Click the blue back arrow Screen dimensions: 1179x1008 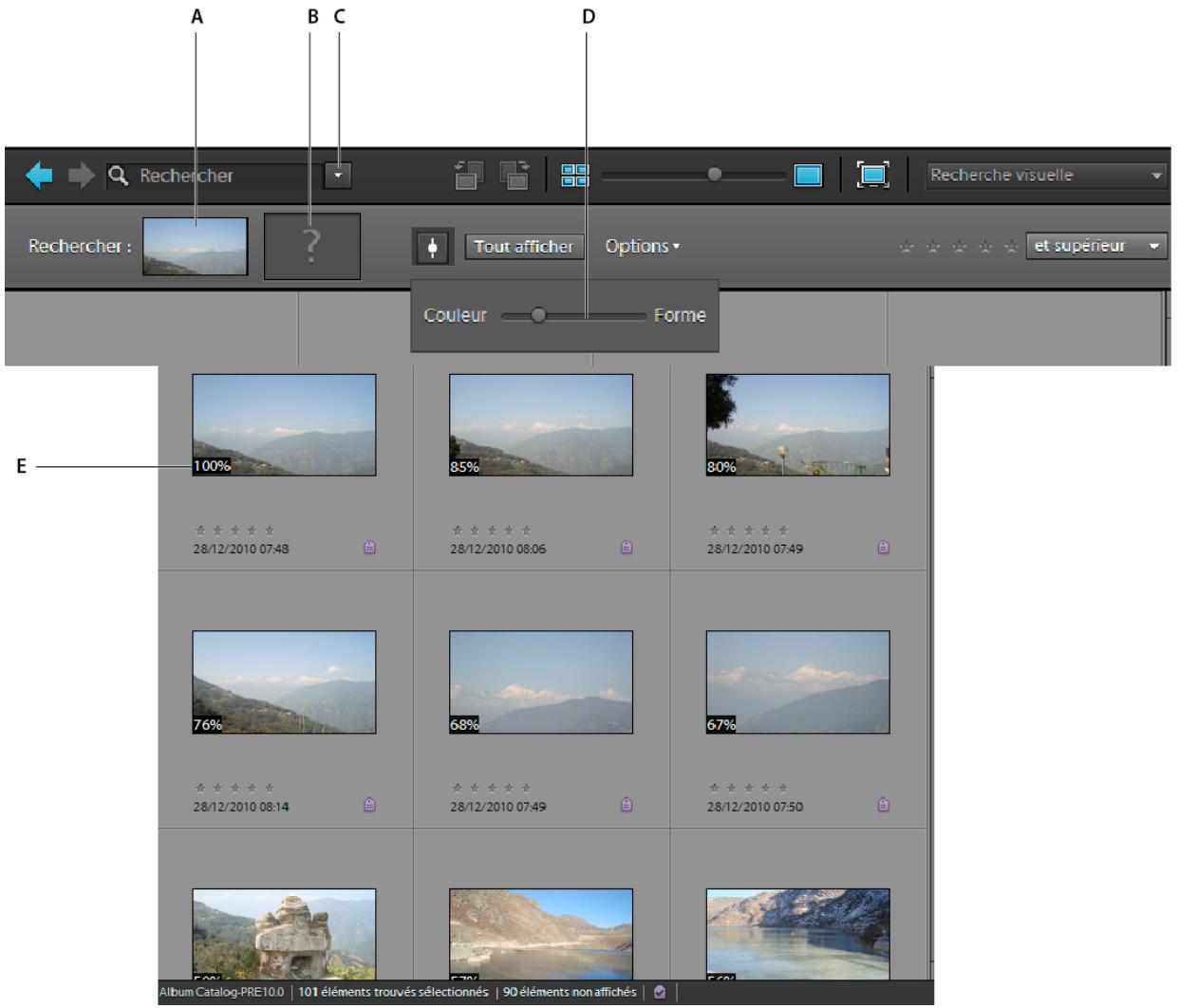(x=40, y=176)
